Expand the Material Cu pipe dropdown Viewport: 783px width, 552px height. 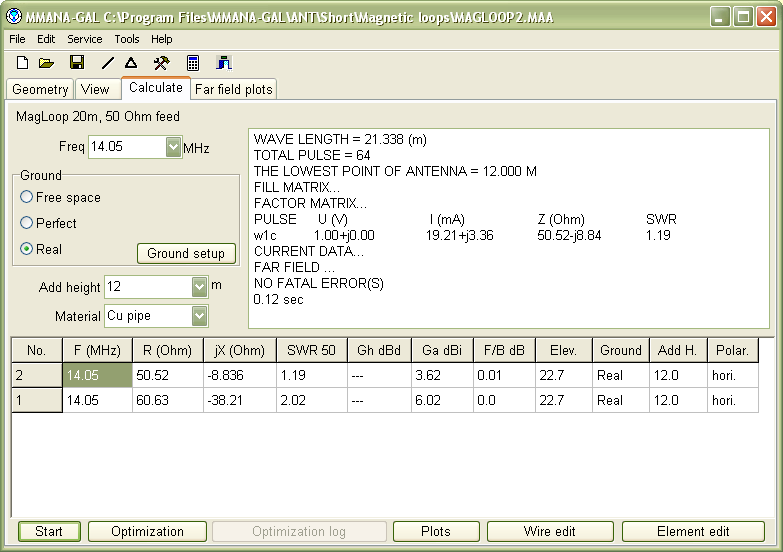[199, 316]
